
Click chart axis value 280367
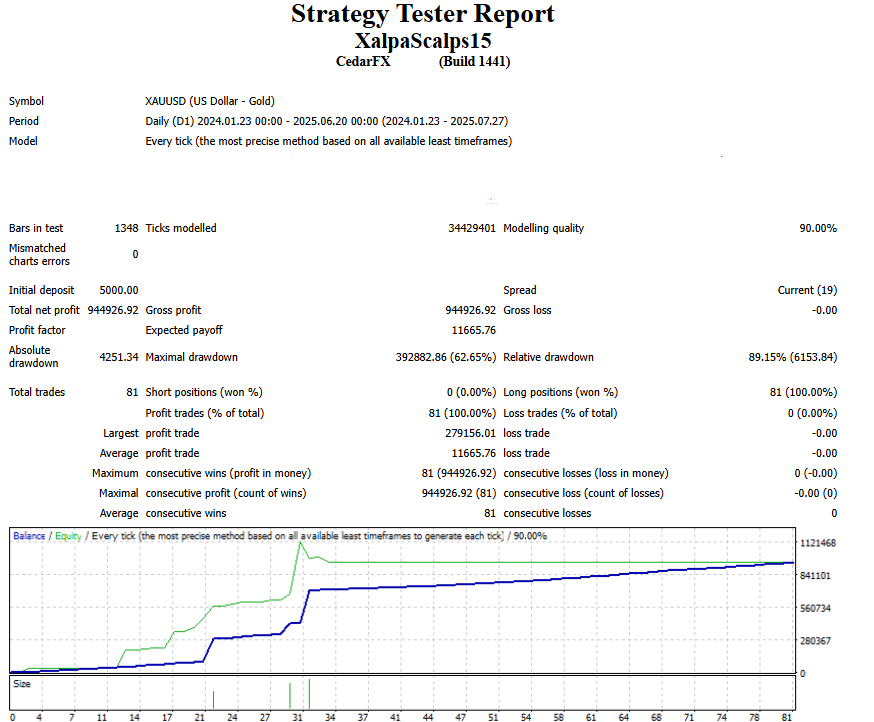coord(815,641)
